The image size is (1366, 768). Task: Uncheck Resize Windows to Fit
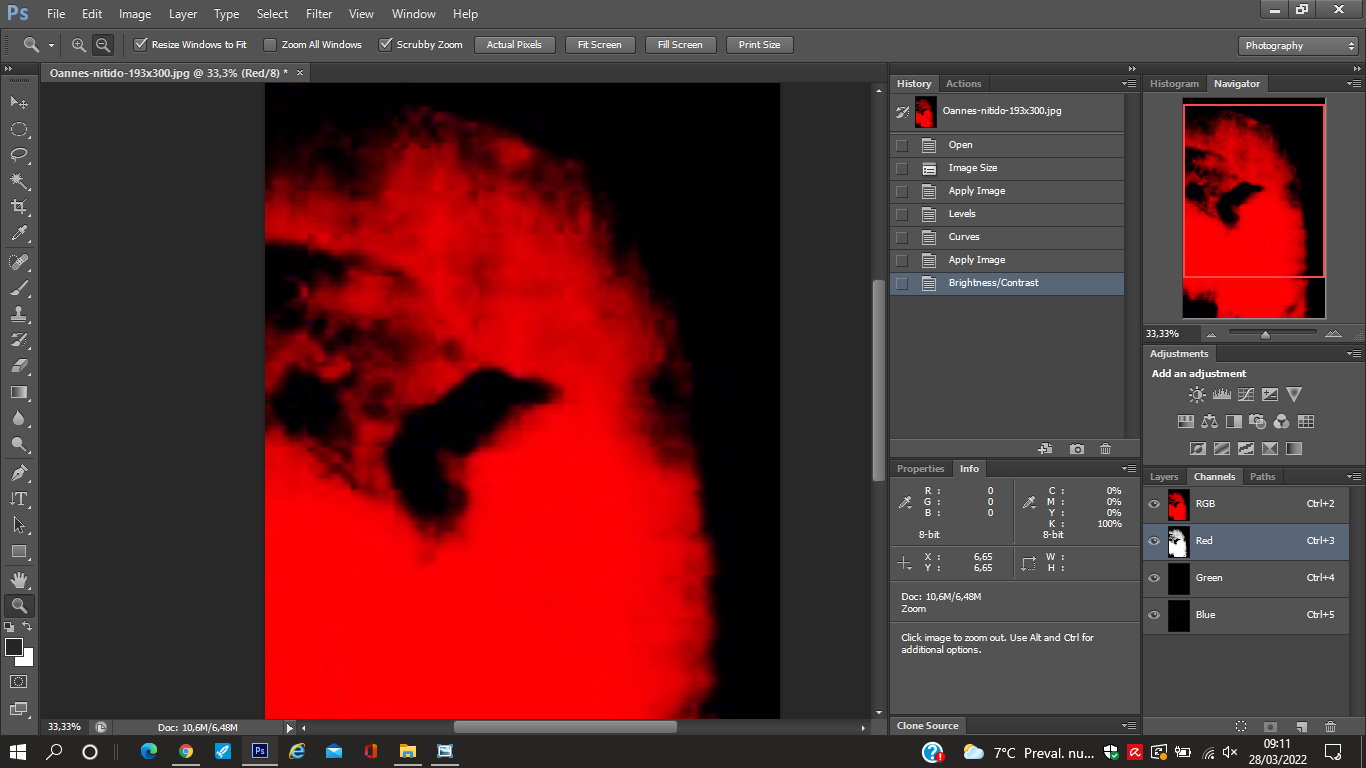coord(141,45)
